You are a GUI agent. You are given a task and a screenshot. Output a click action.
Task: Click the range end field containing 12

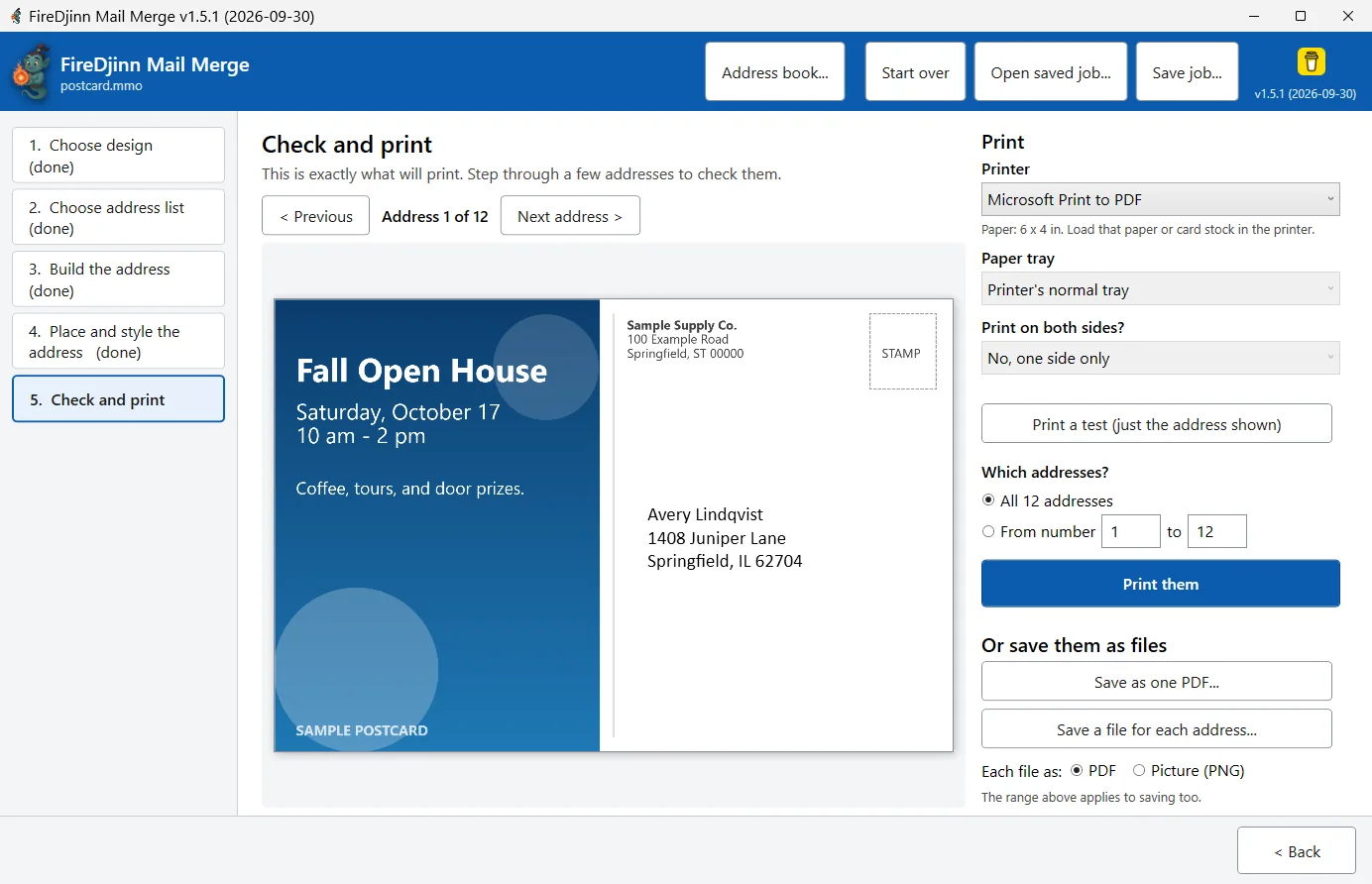[1217, 531]
